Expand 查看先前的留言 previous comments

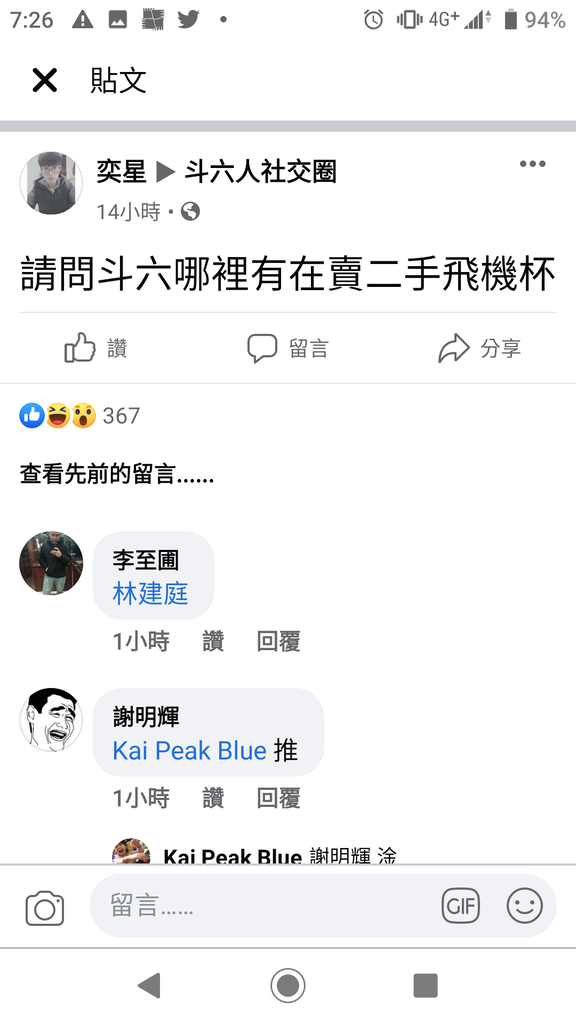[x=117, y=474]
